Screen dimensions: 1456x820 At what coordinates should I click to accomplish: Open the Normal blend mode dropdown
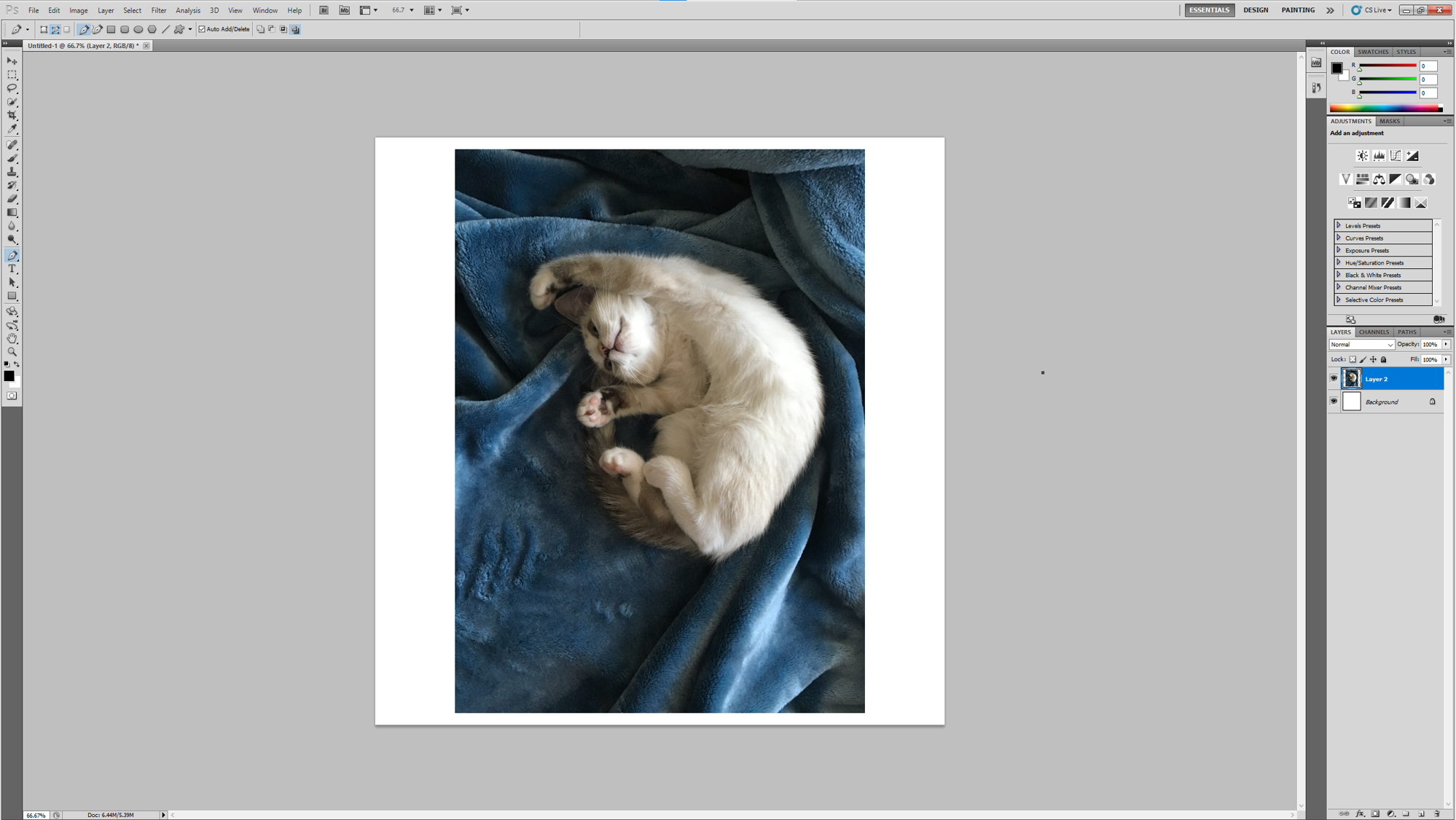1361,345
